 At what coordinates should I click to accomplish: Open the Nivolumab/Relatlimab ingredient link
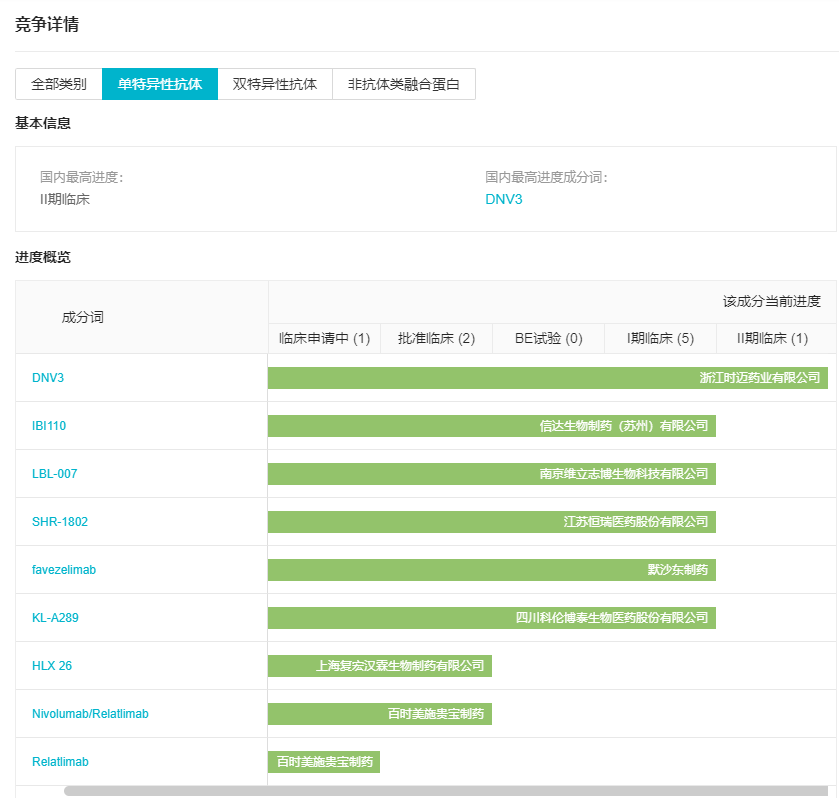(x=90, y=714)
